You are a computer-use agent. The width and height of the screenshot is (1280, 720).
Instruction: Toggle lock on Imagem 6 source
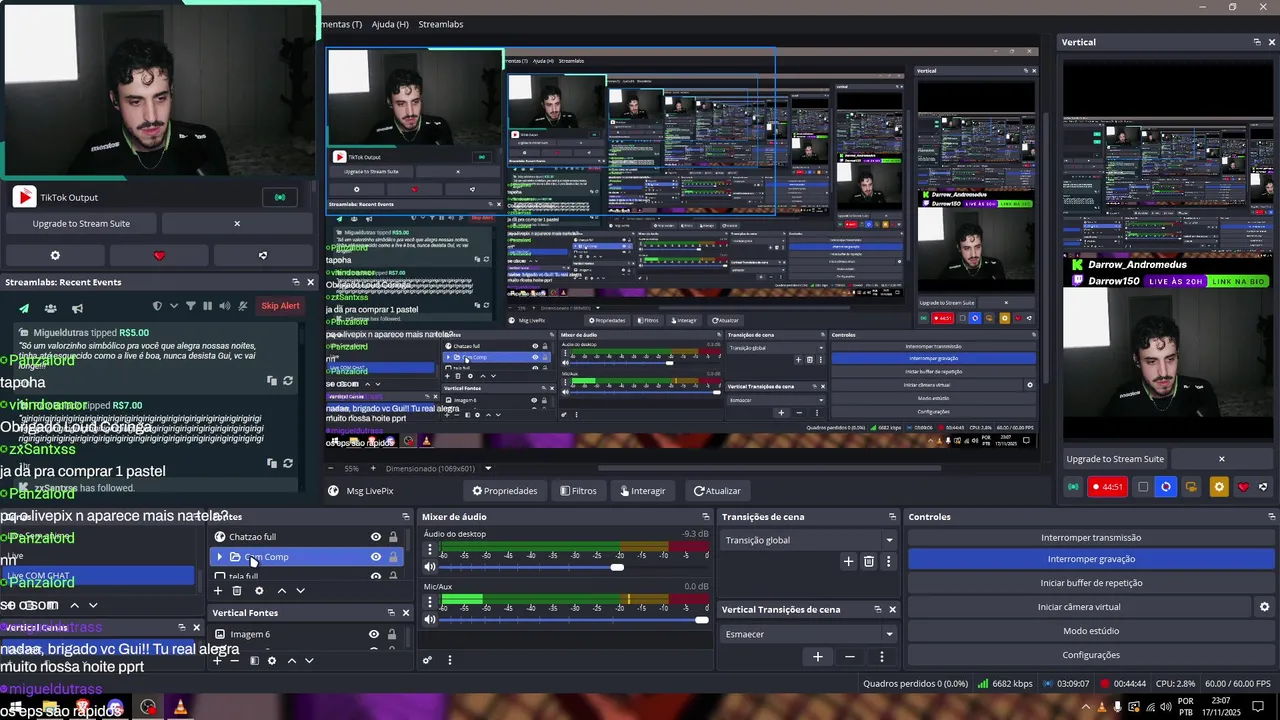tap(392, 634)
